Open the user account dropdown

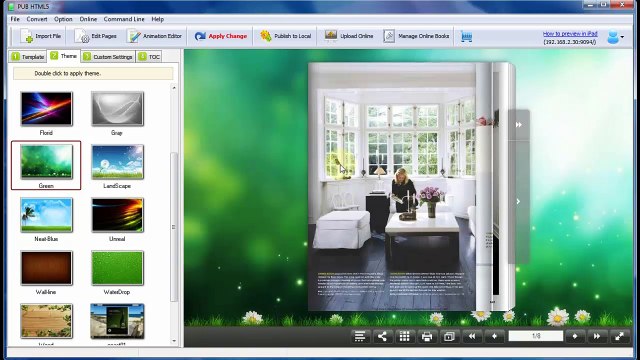(x=616, y=37)
